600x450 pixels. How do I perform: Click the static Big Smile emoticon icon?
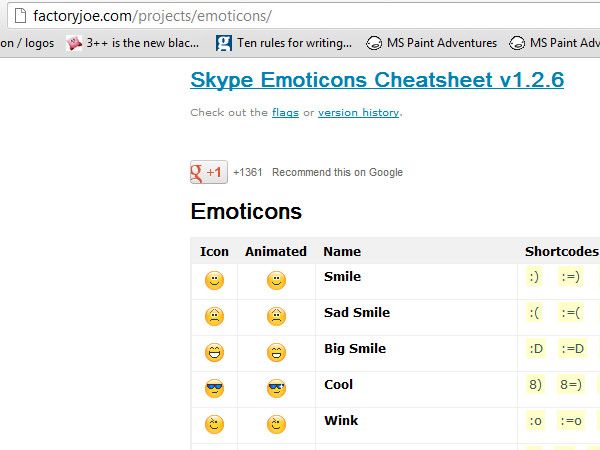point(214,352)
